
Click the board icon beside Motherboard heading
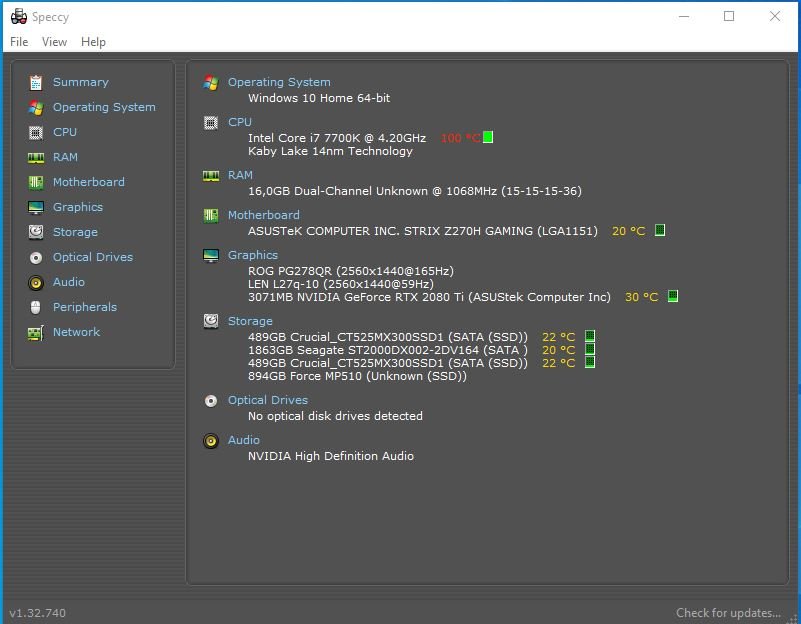click(211, 215)
